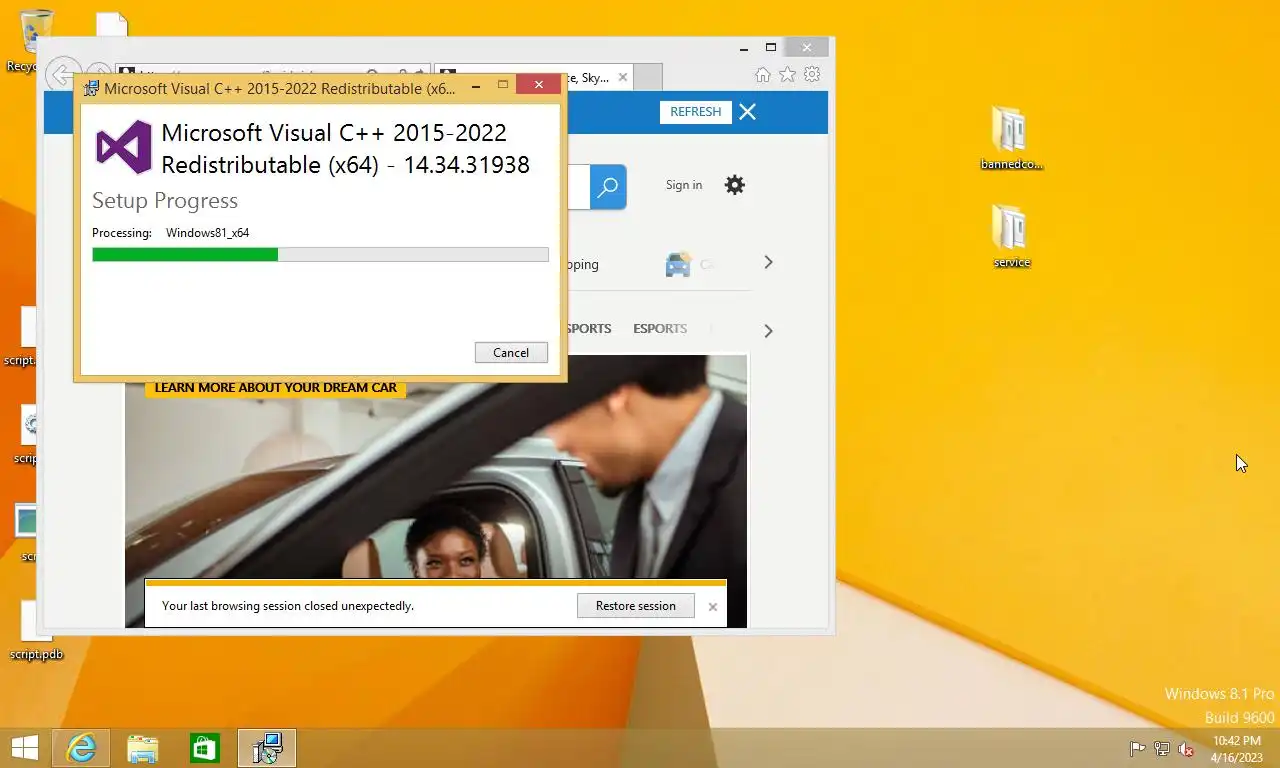Click the REFRESH button in the browser
The image size is (1280, 768).
tap(696, 112)
